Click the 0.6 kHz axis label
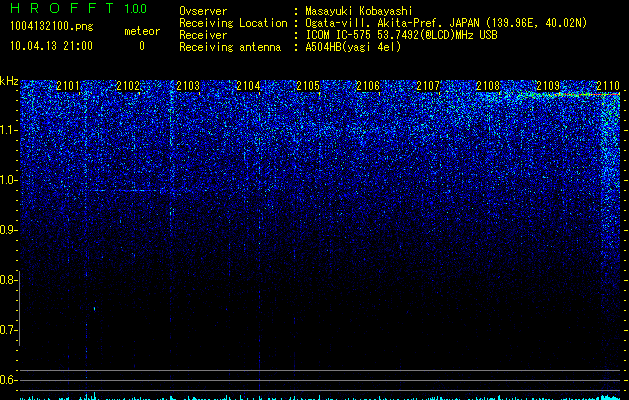Image resolution: width=629 pixels, height=400 pixels. click(x=8, y=380)
